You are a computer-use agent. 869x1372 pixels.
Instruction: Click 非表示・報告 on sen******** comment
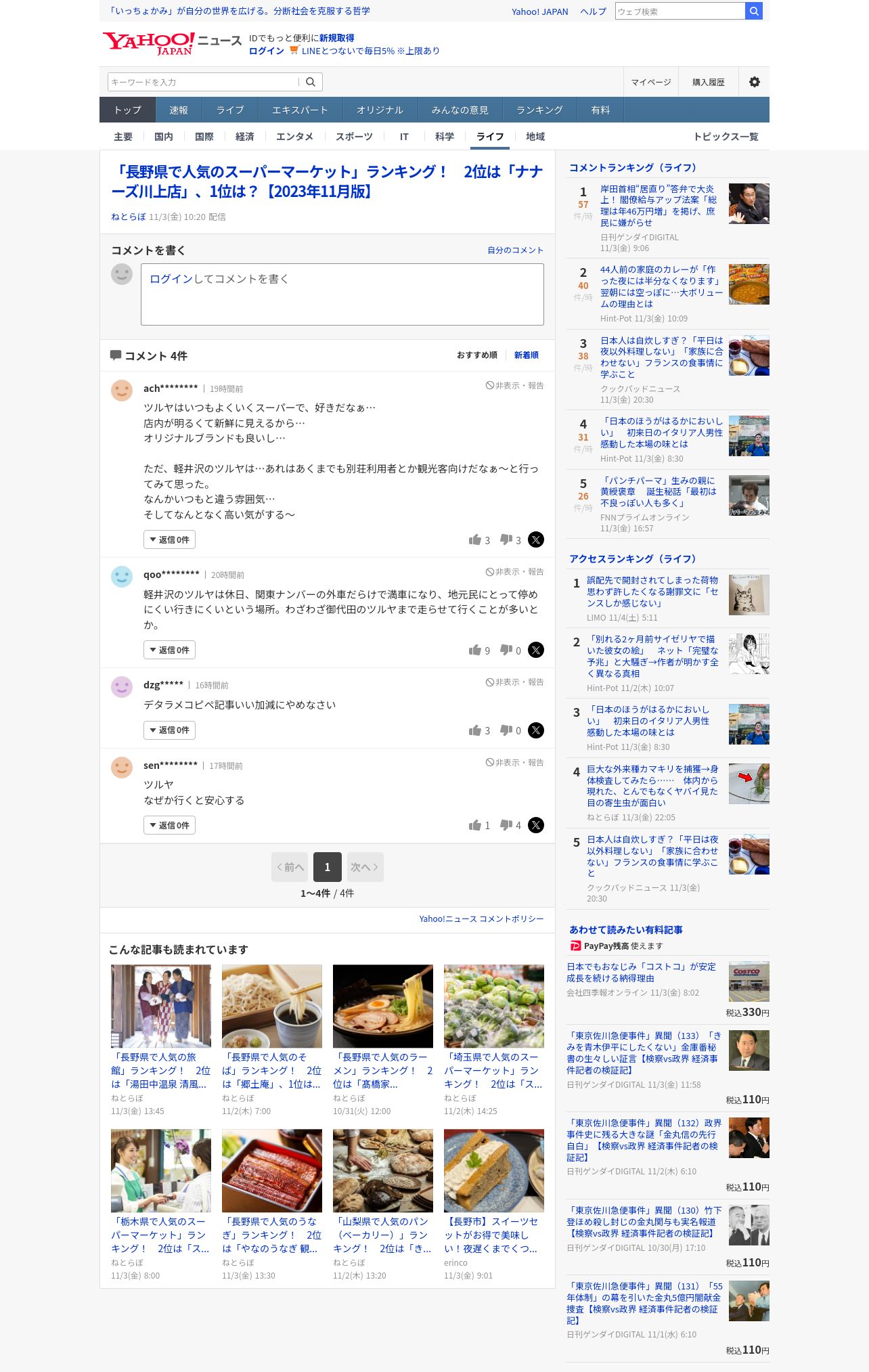point(514,762)
